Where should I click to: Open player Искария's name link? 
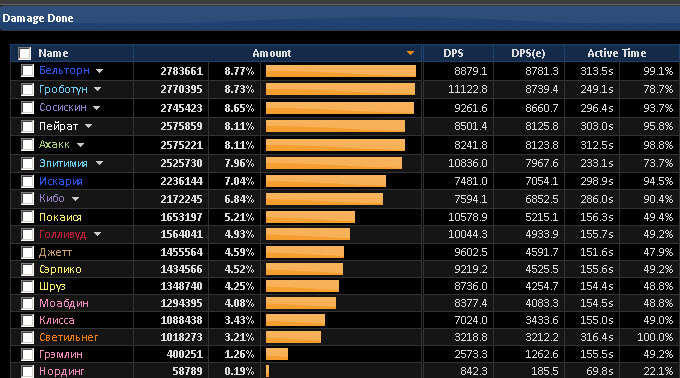[x=61, y=181]
